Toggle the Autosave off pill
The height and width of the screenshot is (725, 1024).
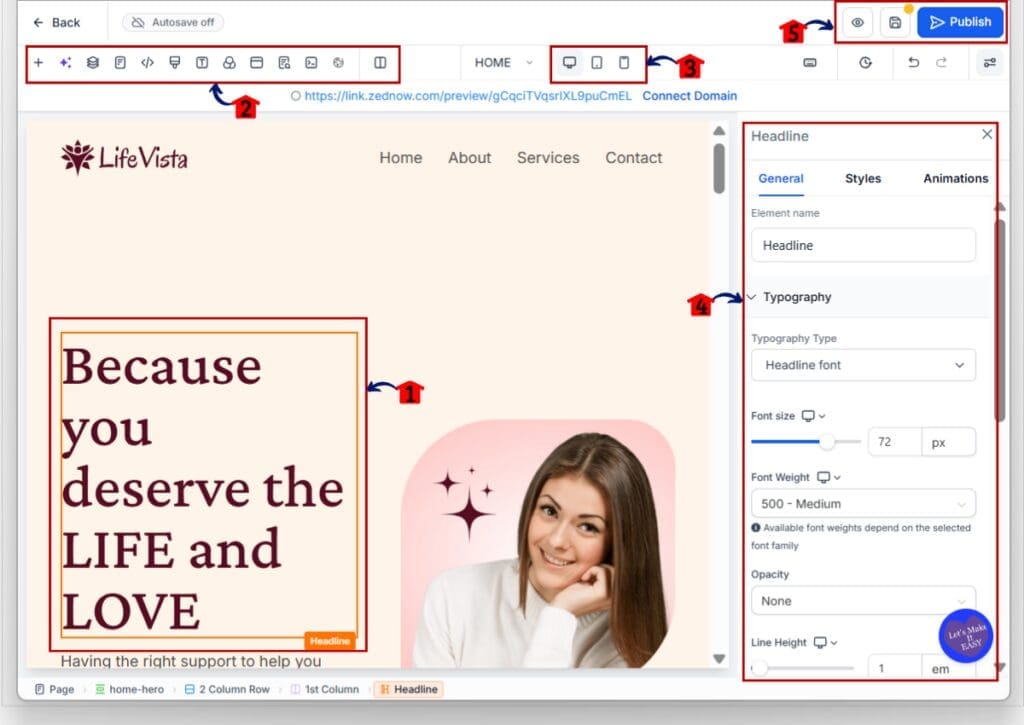point(173,22)
